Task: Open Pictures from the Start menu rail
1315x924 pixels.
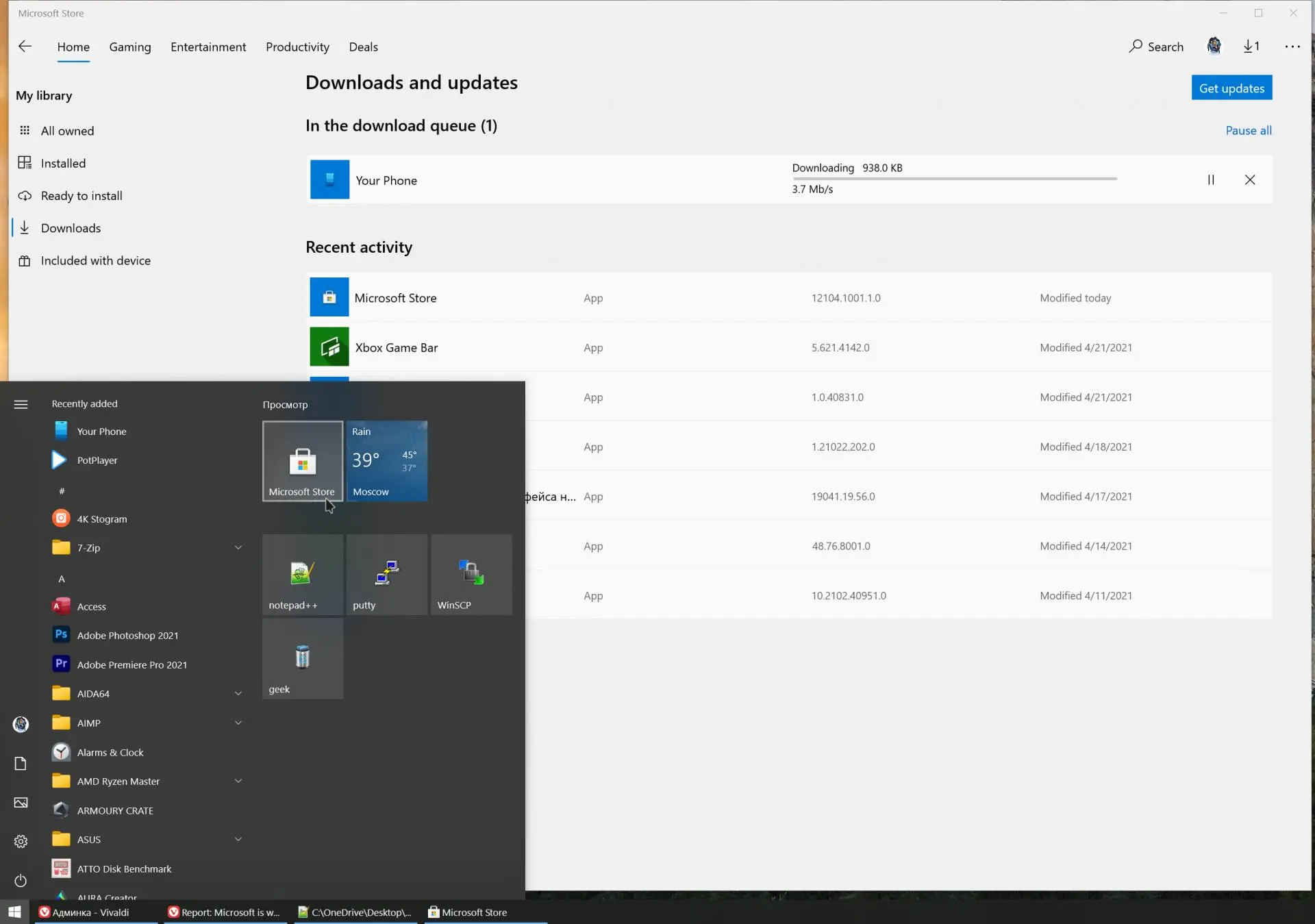Action: pyautogui.click(x=21, y=802)
